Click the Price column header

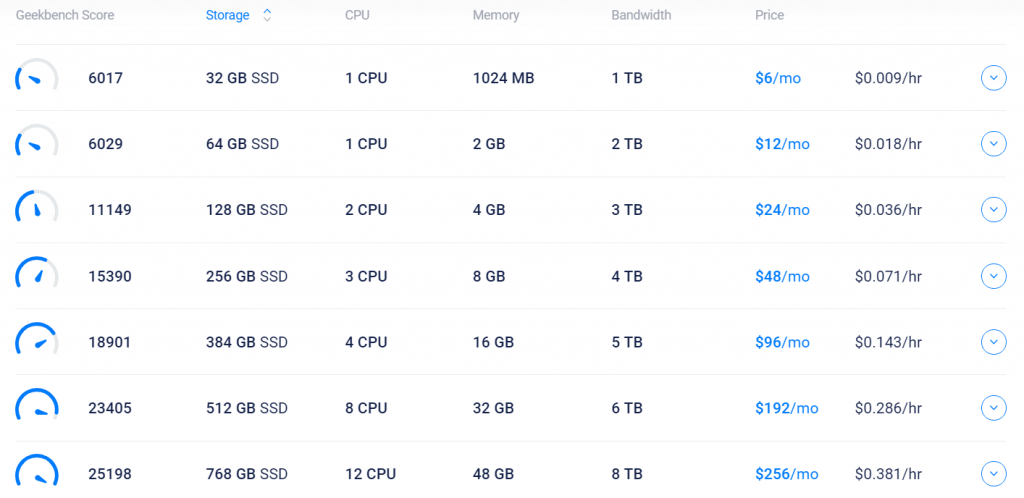770,15
